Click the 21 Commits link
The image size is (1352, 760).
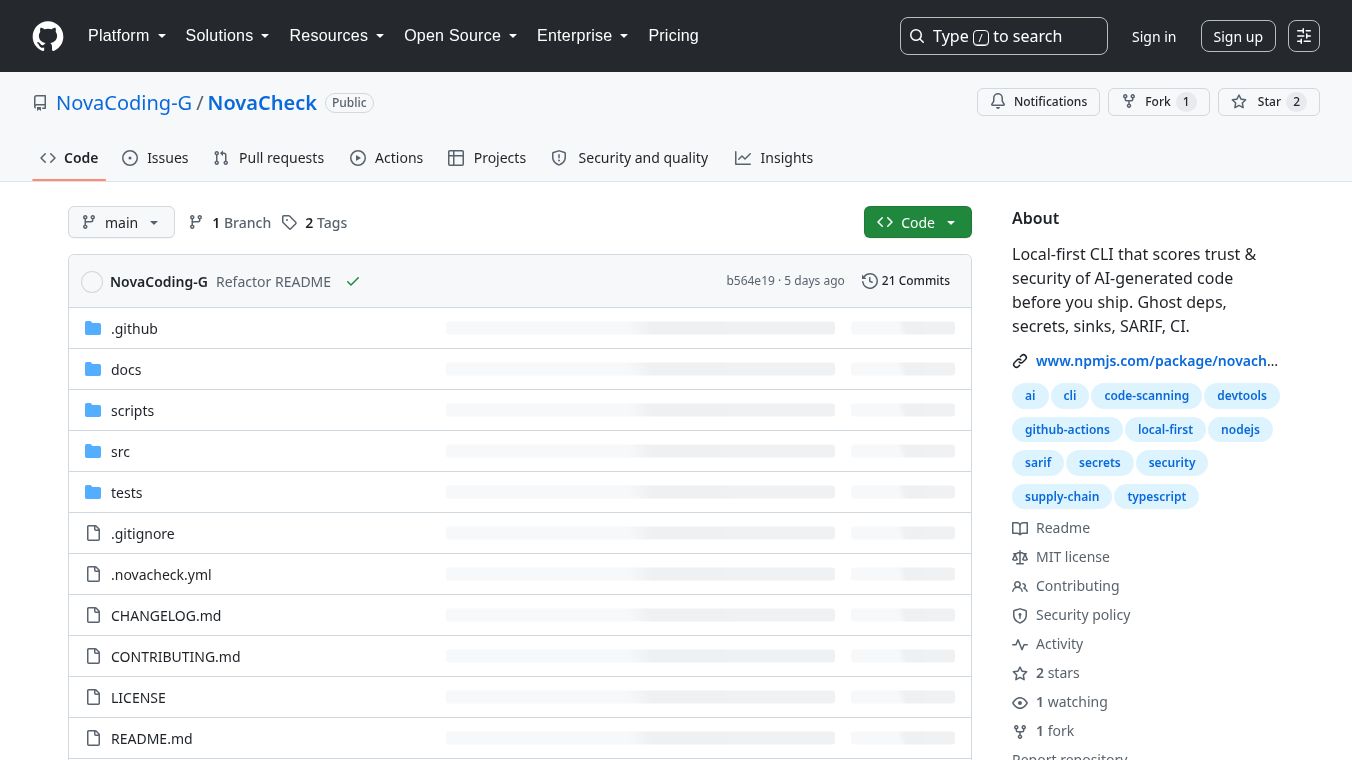906,281
